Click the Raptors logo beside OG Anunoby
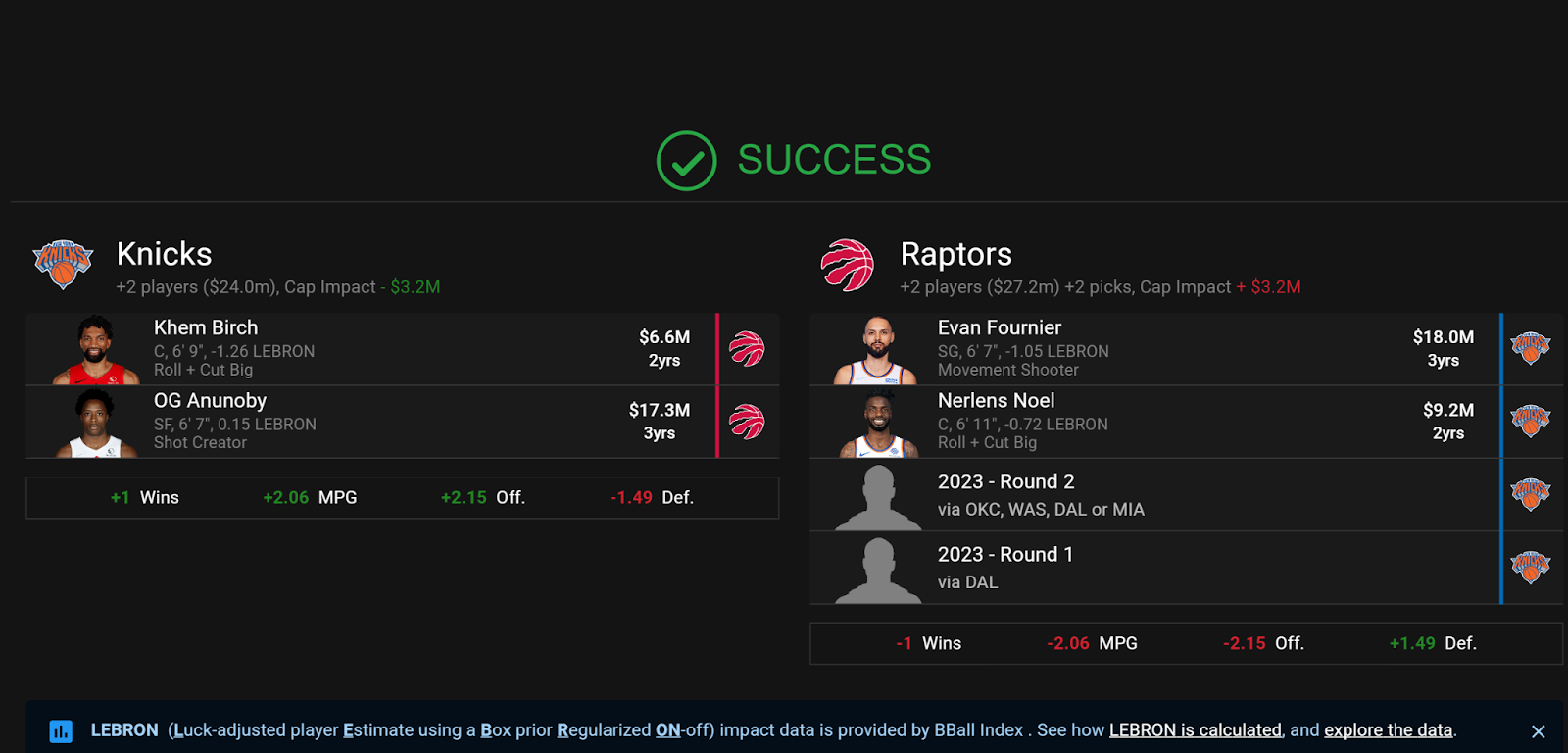1568x753 pixels. tap(747, 422)
